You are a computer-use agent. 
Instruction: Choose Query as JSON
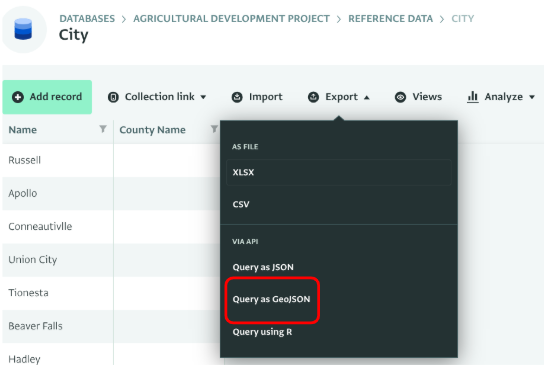coord(263,267)
